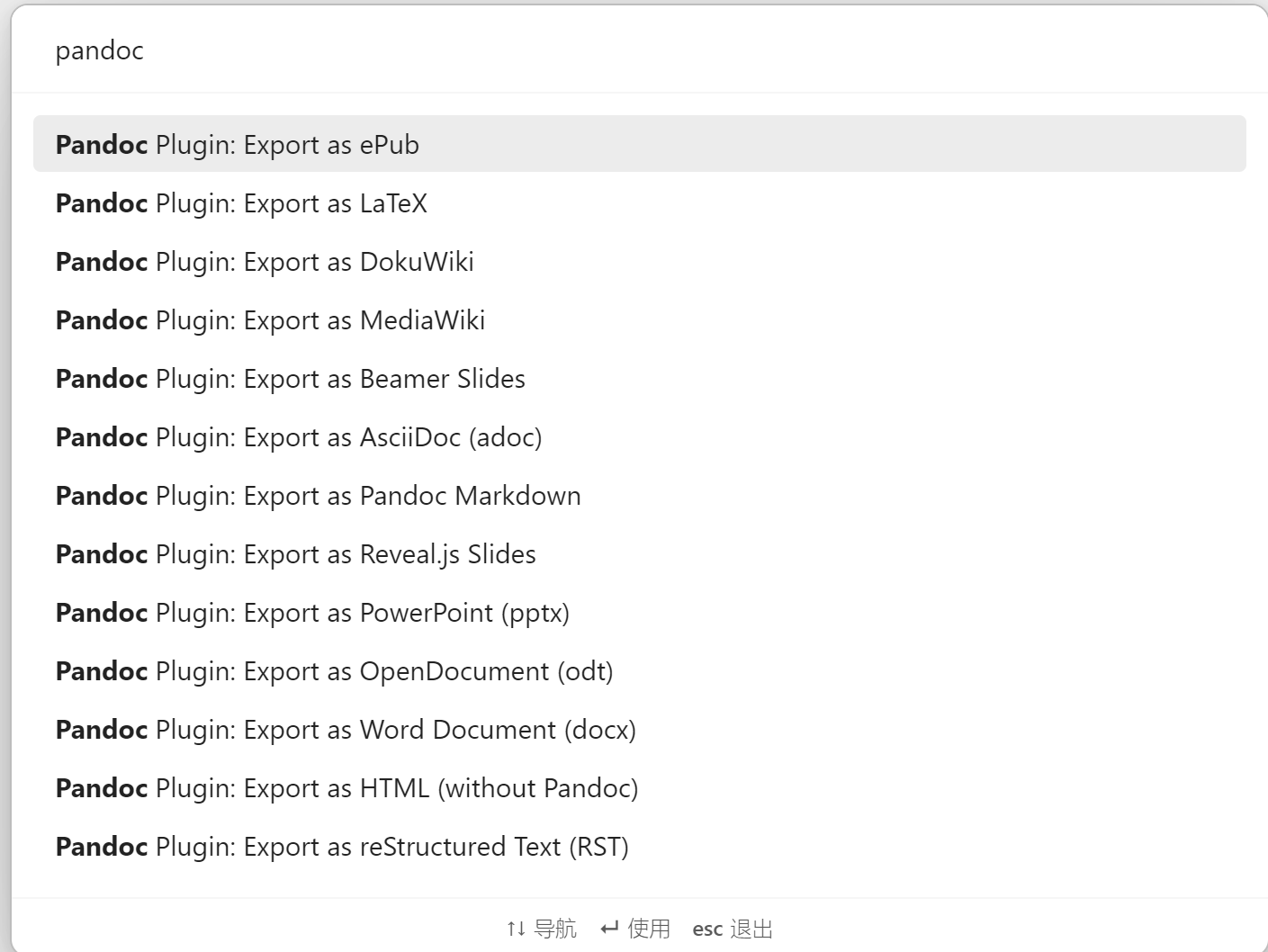Choose Export as HTML without Pandoc
The width and height of the screenshot is (1268, 952).
click(x=346, y=787)
